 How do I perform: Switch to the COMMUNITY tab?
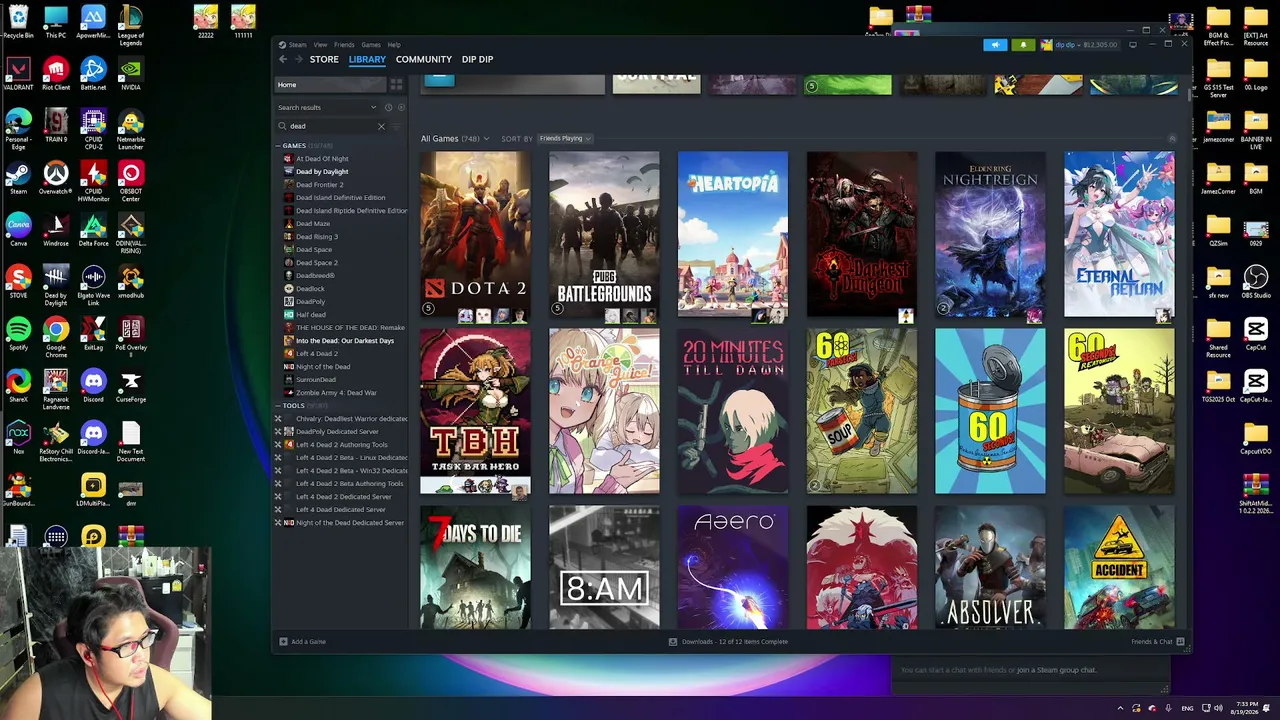tap(424, 59)
